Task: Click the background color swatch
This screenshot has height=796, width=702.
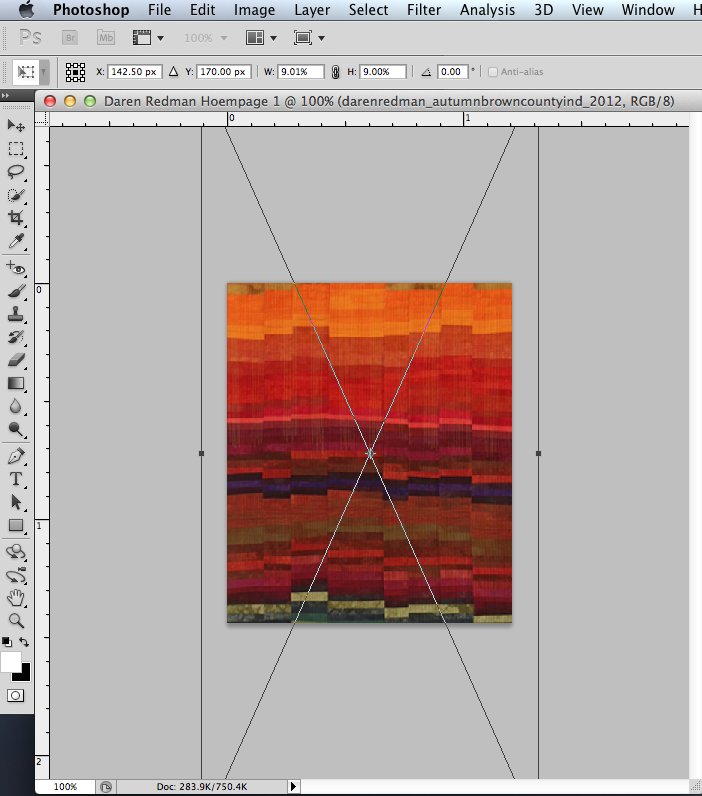Action: (x=24, y=675)
